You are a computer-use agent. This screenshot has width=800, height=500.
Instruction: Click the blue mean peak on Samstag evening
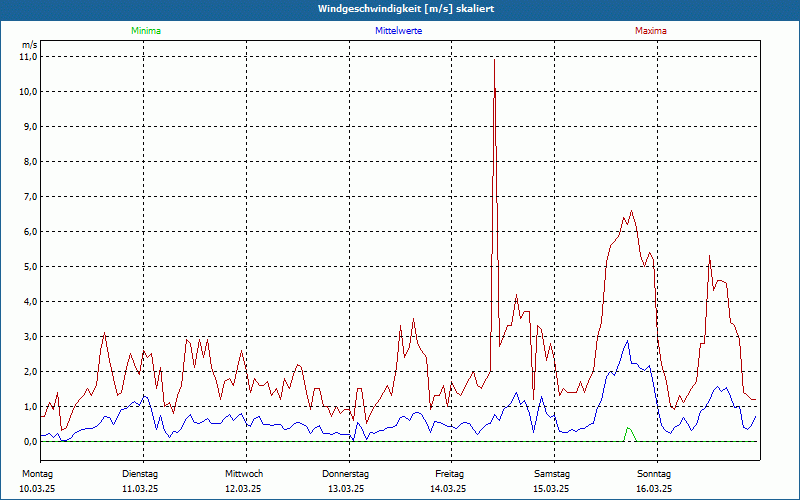click(x=628, y=341)
